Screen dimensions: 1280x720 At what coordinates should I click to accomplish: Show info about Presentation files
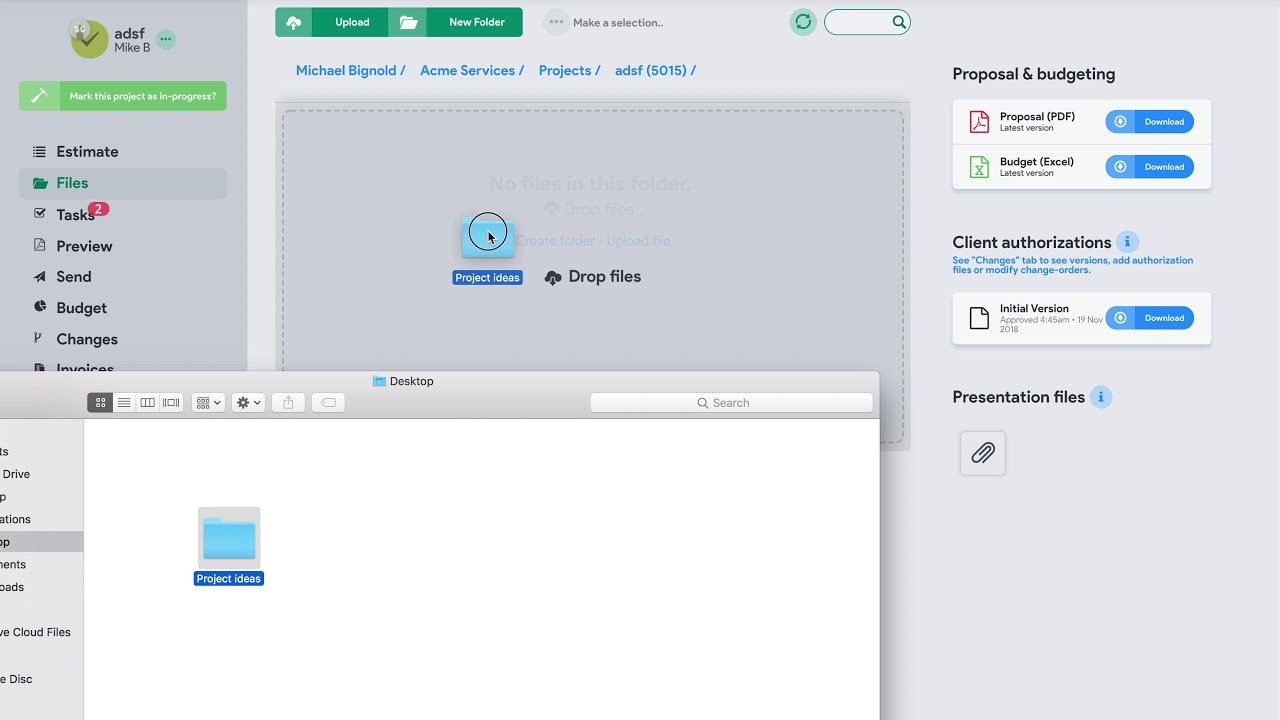pos(1100,397)
